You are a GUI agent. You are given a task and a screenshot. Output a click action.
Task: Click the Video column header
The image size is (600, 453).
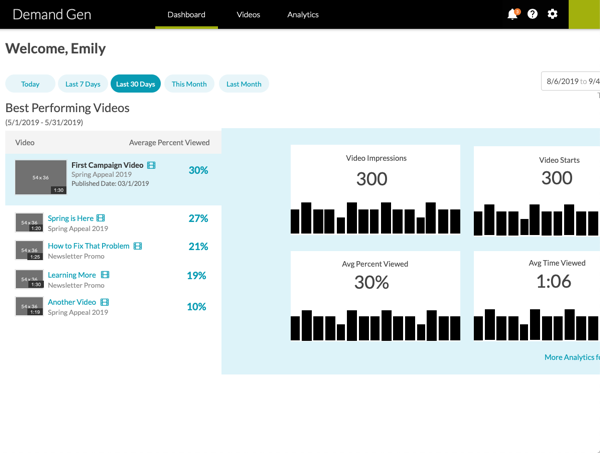pos(25,143)
